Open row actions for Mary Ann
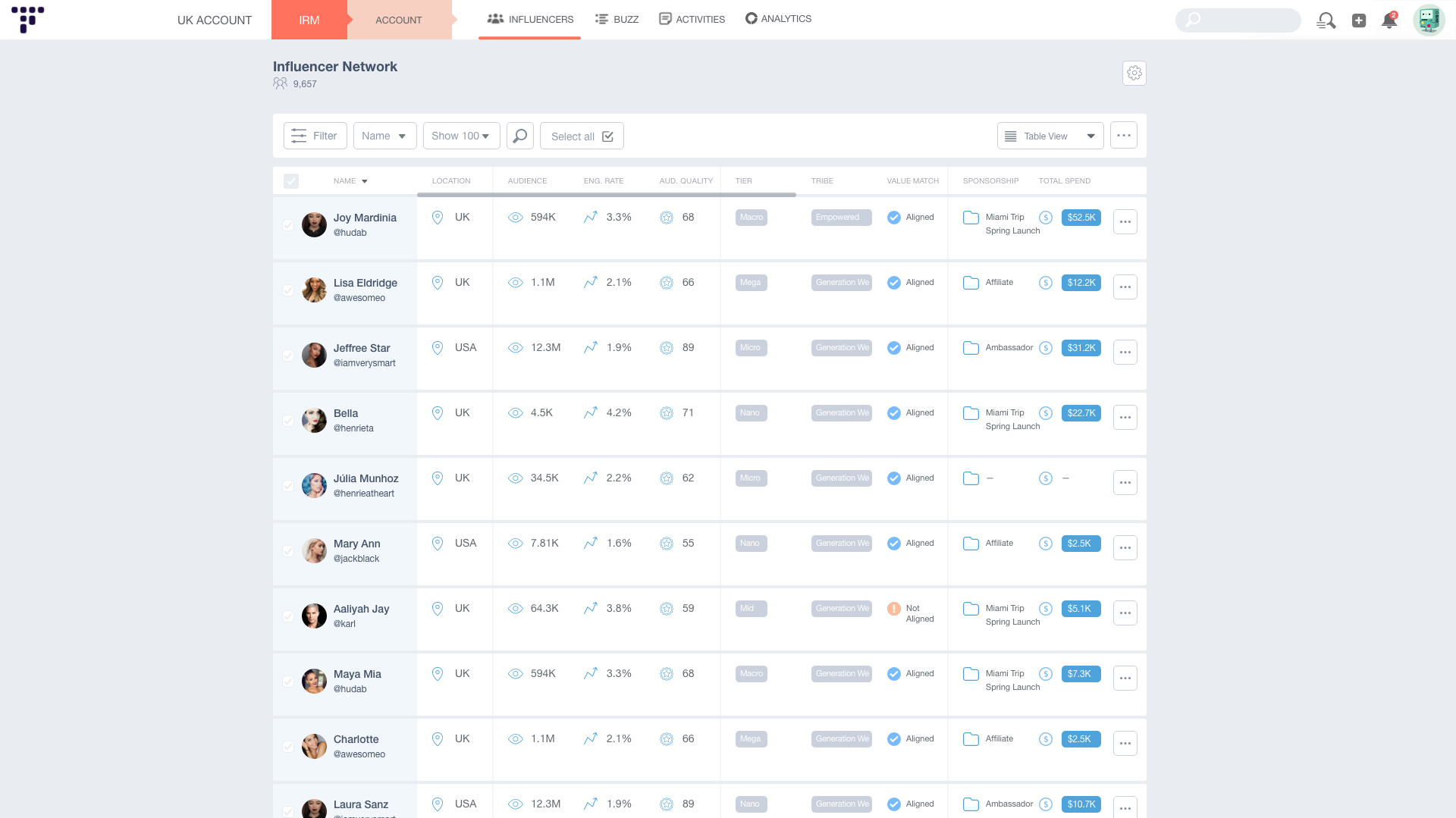The height and width of the screenshot is (818, 1456). (x=1125, y=548)
